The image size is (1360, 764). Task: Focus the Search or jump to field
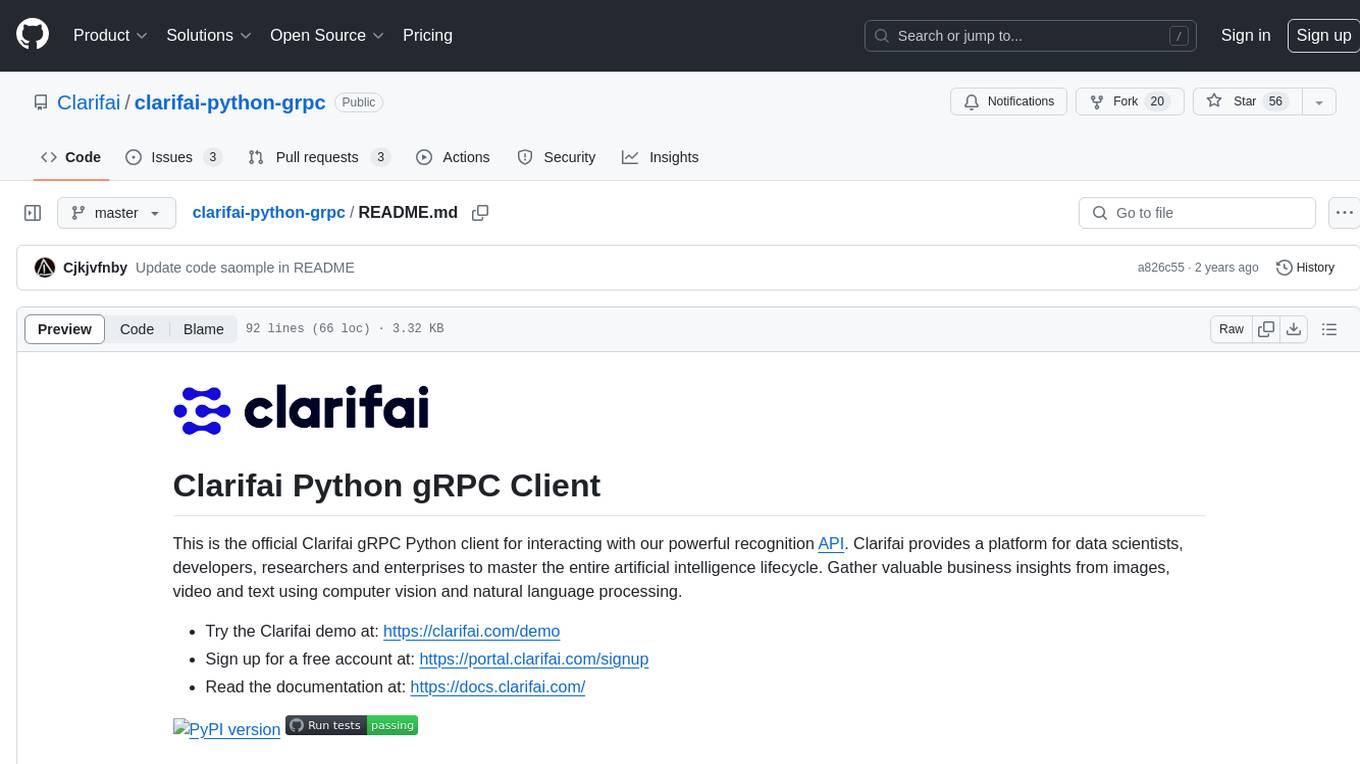click(1031, 35)
